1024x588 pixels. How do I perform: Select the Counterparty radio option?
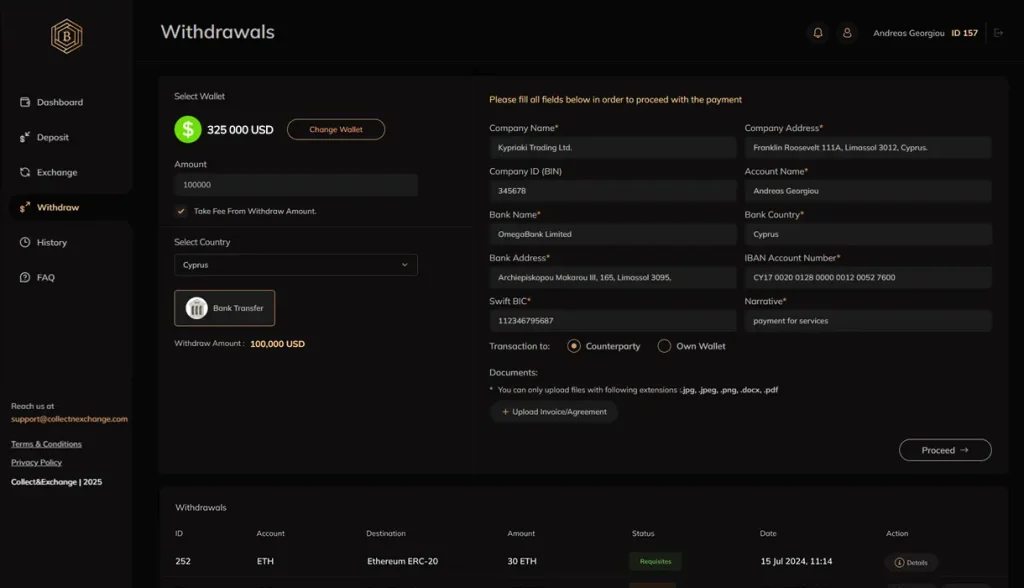pyautogui.click(x=574, y=346)
